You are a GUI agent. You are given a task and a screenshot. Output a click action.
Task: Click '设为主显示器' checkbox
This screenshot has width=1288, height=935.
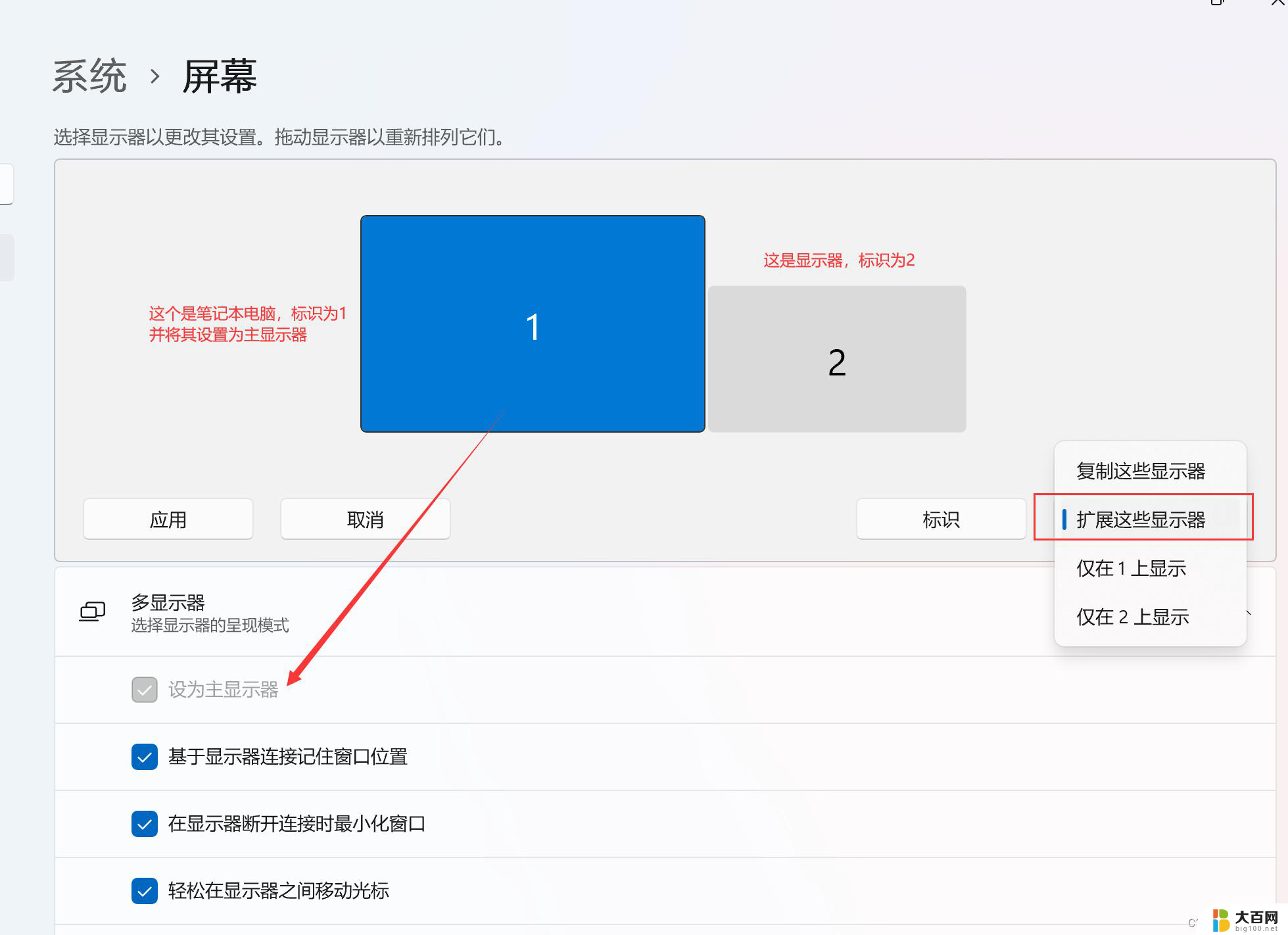(143, 688)
